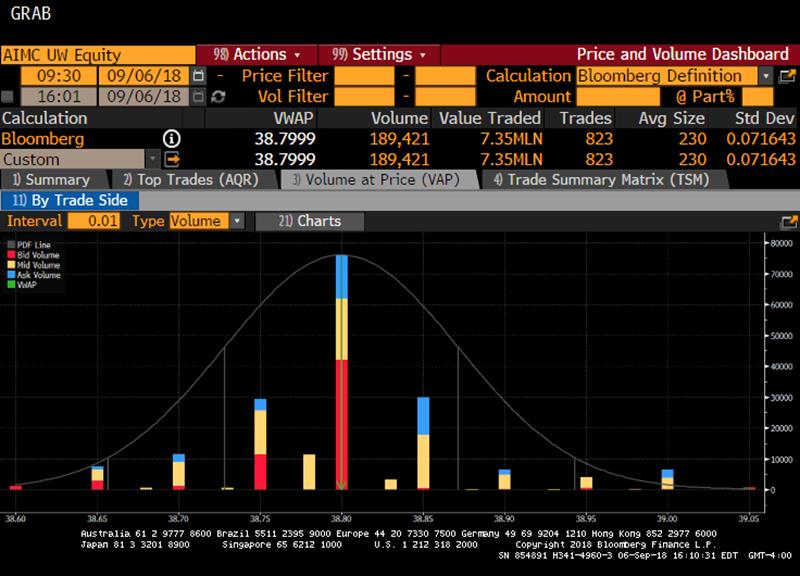Click the Amount input field
Image resolution: width=800 pixels, height=576 pixels.
621,97
